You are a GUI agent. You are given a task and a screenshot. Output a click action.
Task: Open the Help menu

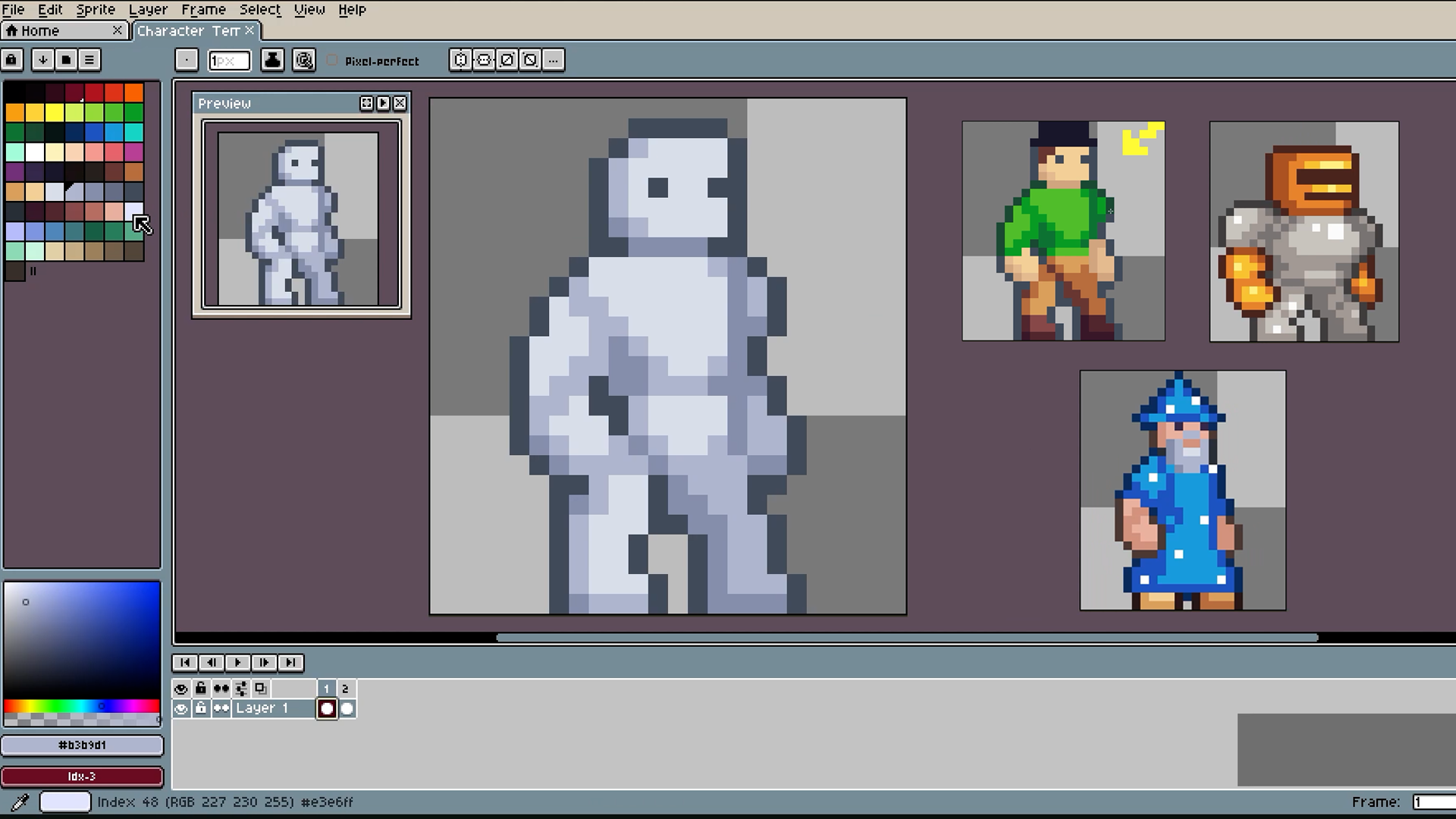(352, 10)
